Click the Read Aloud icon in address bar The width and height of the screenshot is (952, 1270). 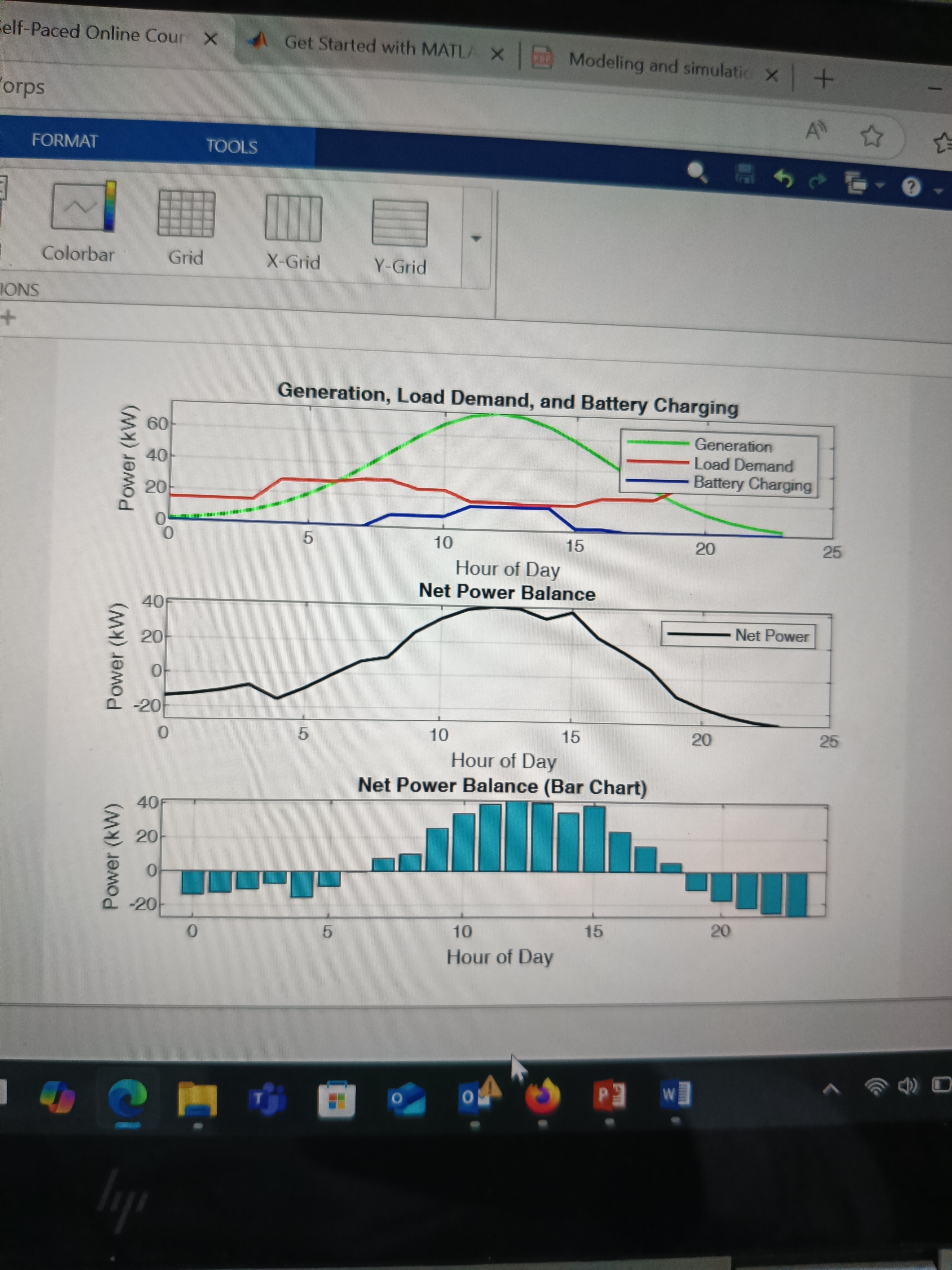pos(816,131)
